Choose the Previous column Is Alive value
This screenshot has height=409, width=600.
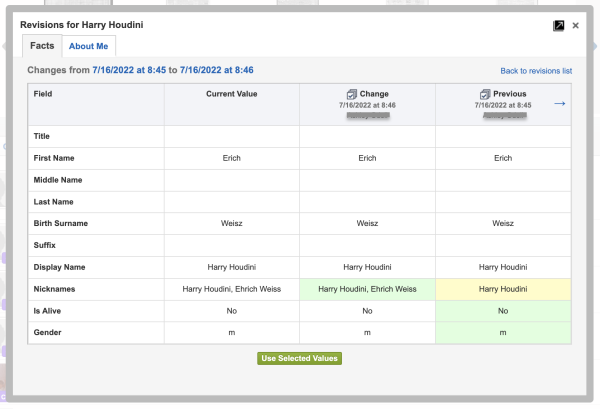coord(503,311)
